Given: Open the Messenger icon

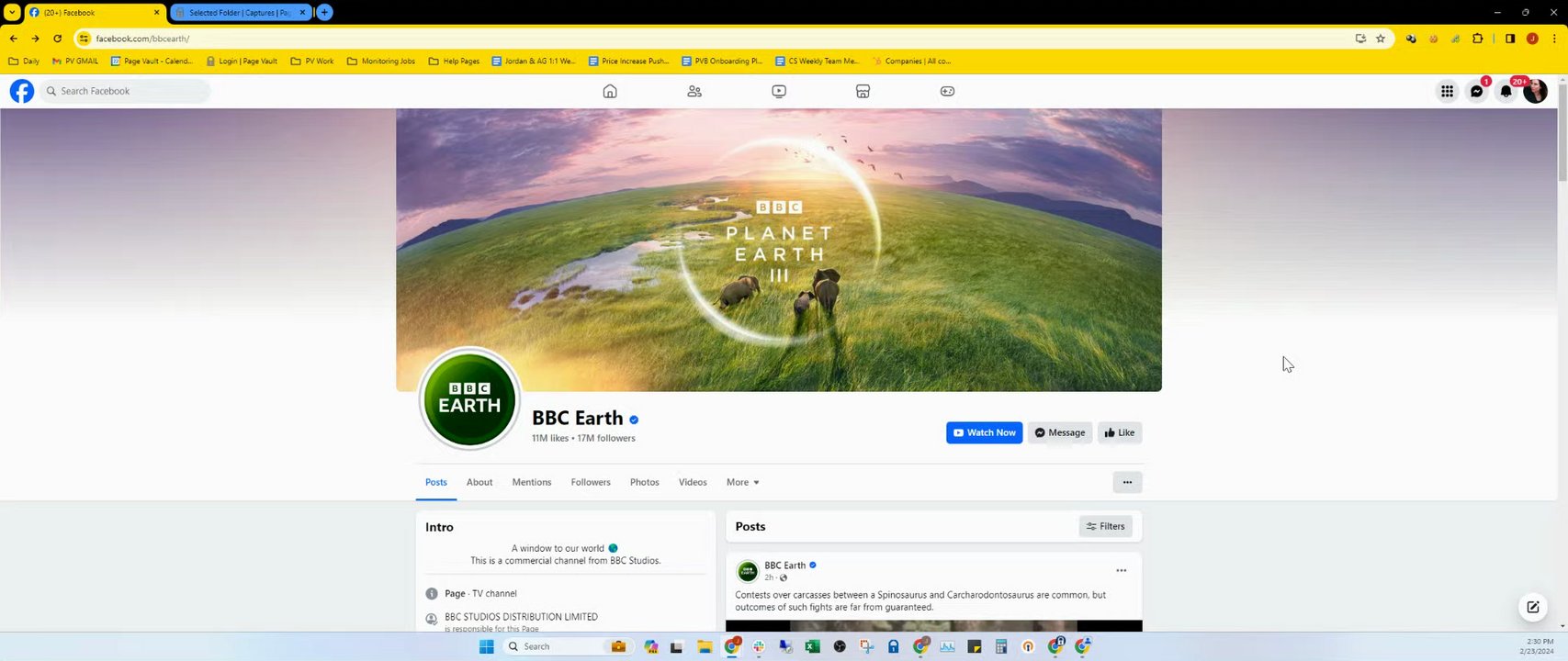Looking at the screenshot, I should [x=1476, y=91].
